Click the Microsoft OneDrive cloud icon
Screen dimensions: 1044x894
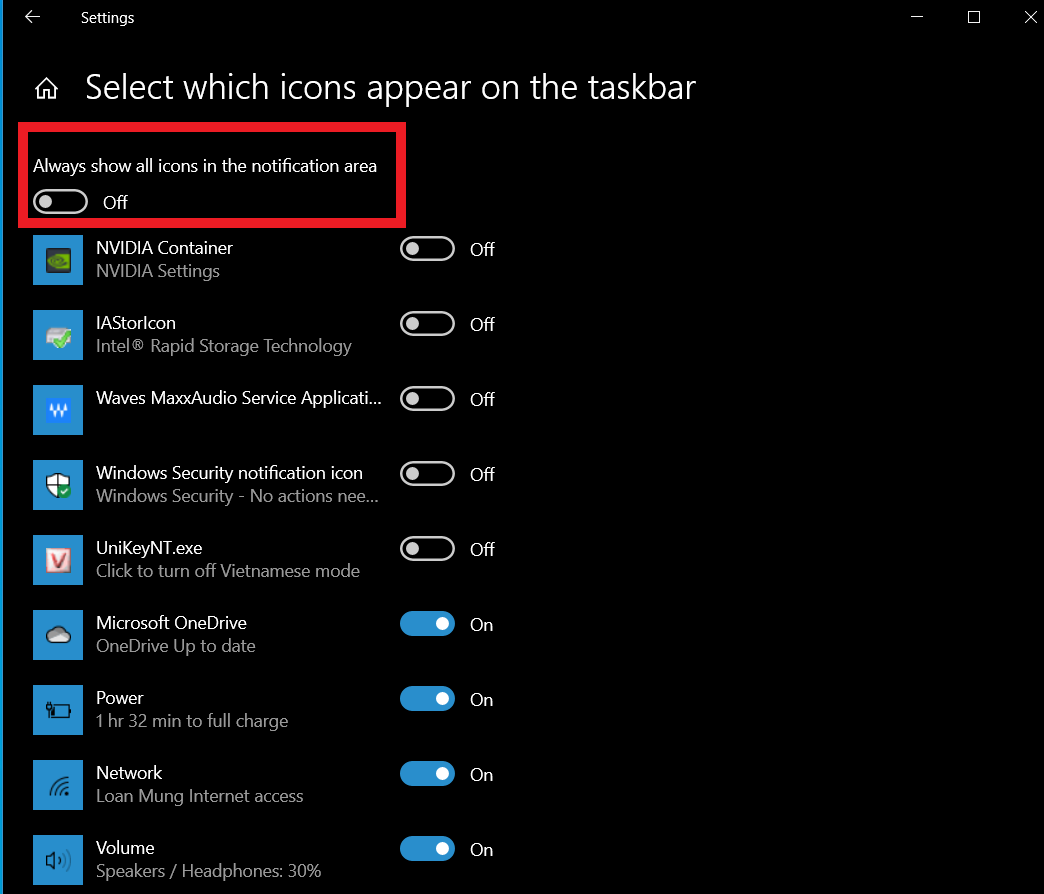(x=58, y=635)
